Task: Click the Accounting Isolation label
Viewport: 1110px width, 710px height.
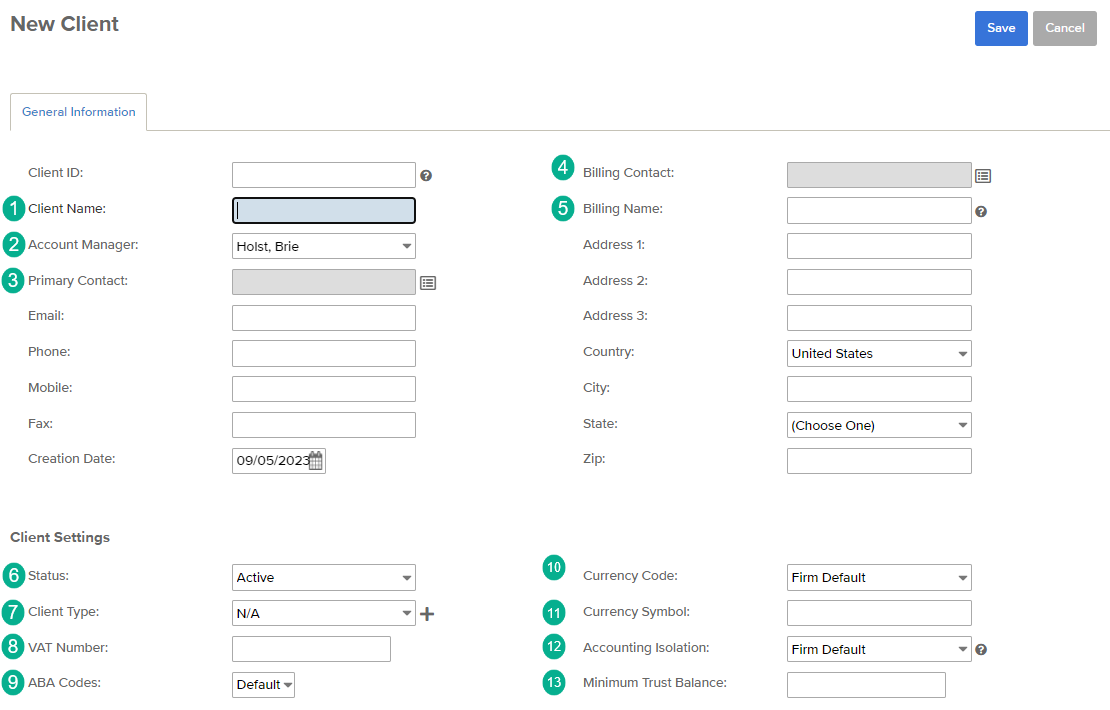Action: click(x=646, y=648)
